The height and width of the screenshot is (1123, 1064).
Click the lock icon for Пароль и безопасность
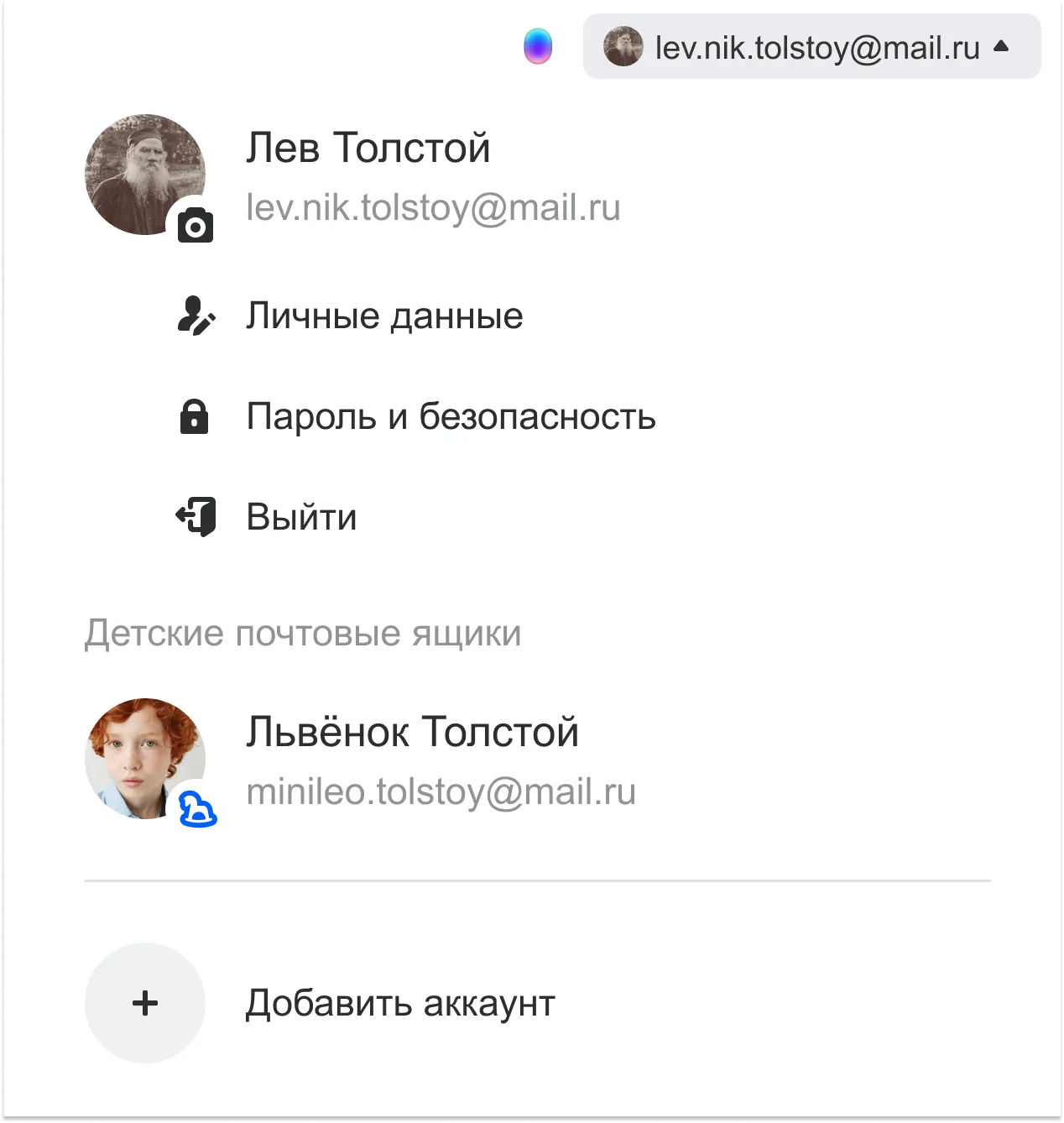tap(194, 416)
